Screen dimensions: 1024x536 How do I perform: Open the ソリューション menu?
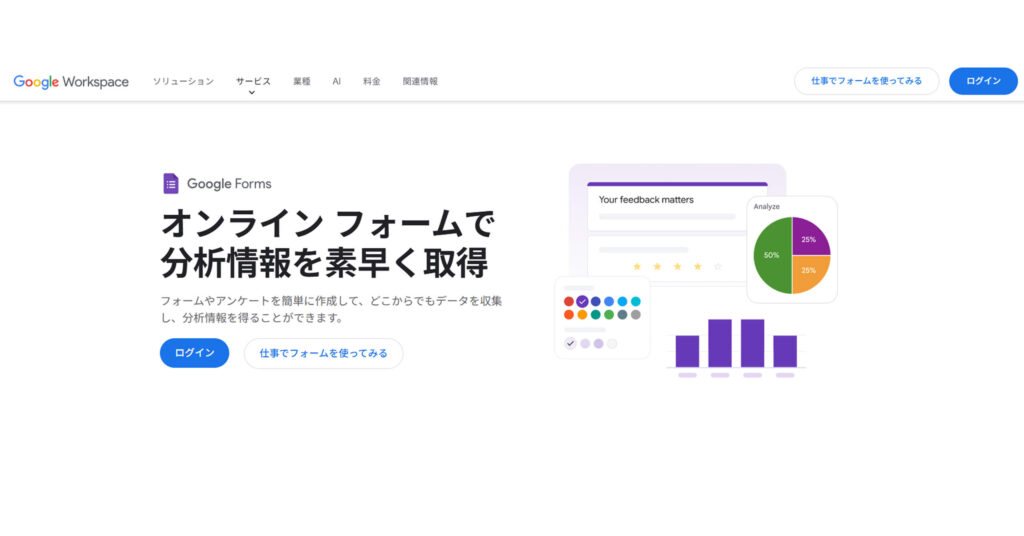pyautogui.click(x=183, y=82)
